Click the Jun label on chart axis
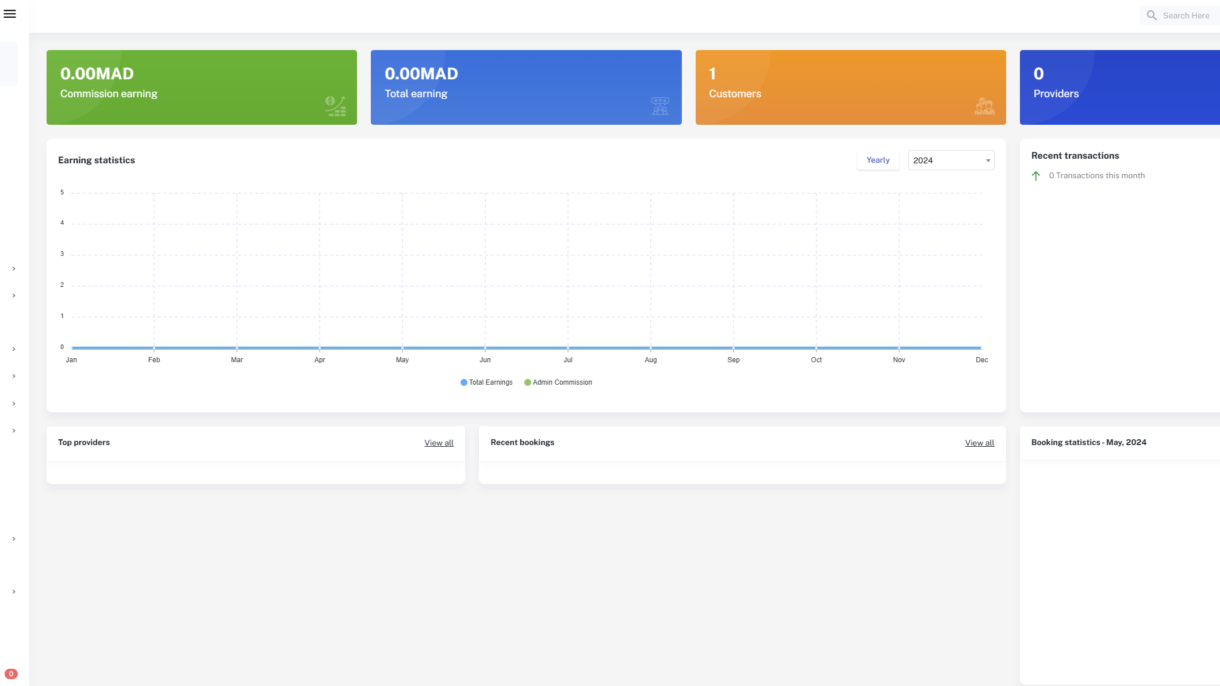This screenshot has width=1220, height=686. (485, 360)
